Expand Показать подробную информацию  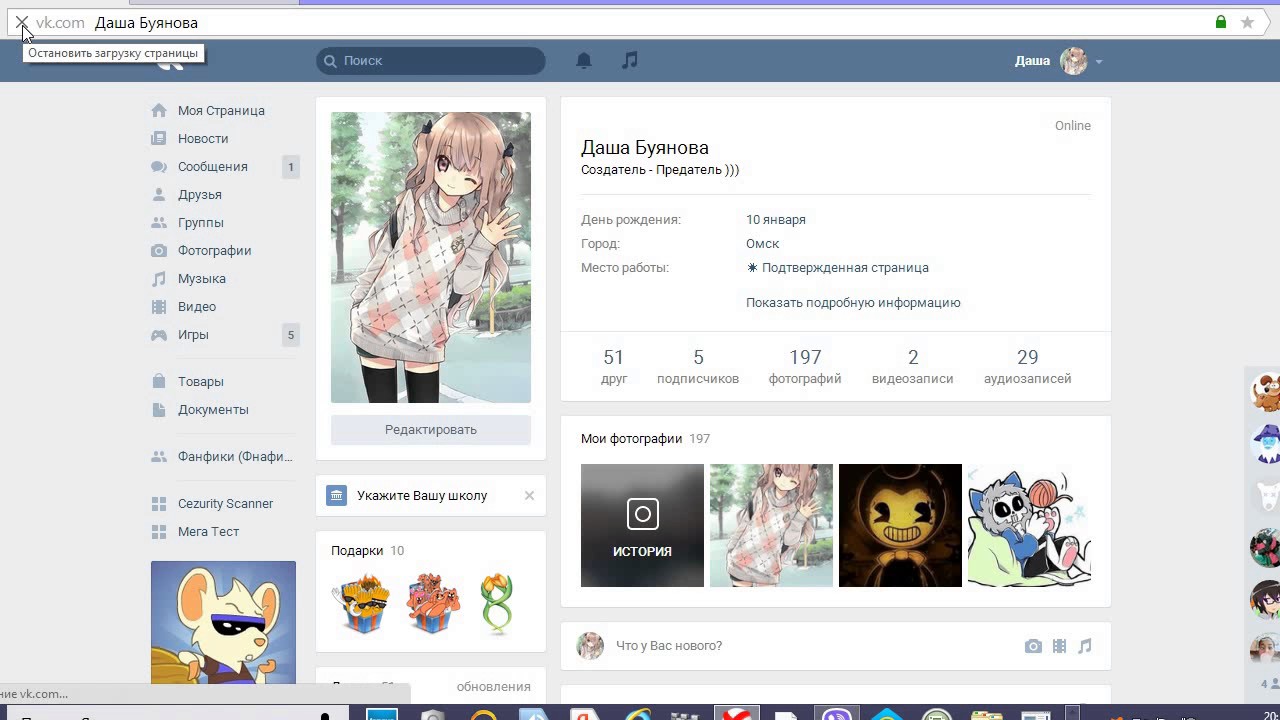coord(853,302)
